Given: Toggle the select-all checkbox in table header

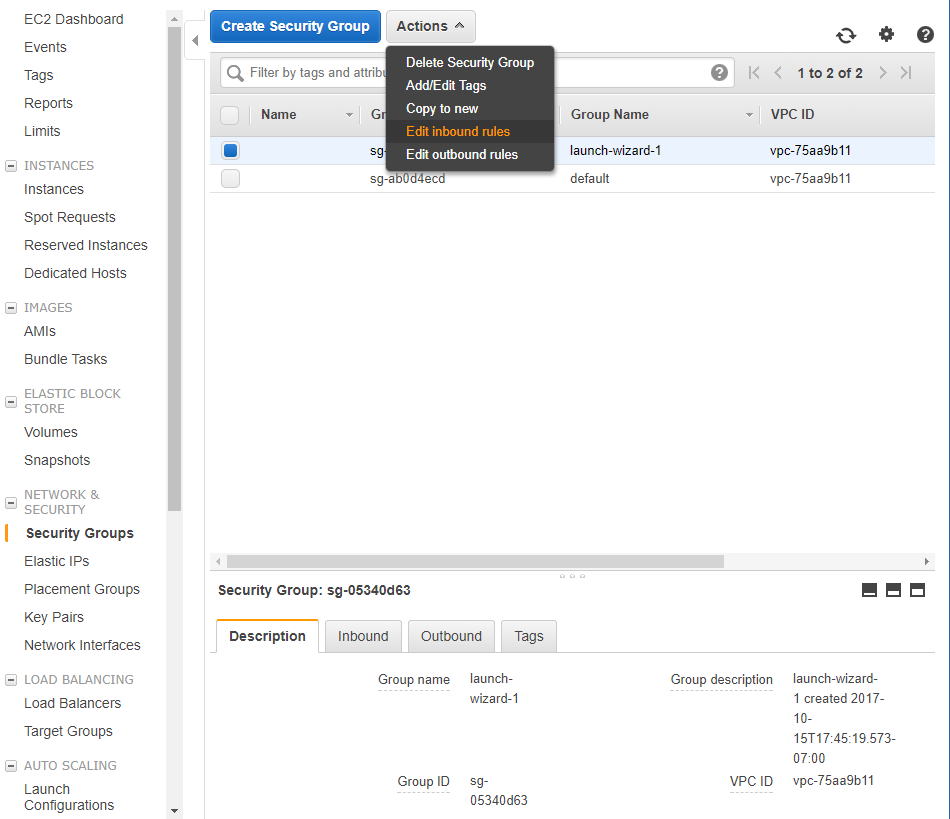Looking at the screenshot, I should coord(230,114).
